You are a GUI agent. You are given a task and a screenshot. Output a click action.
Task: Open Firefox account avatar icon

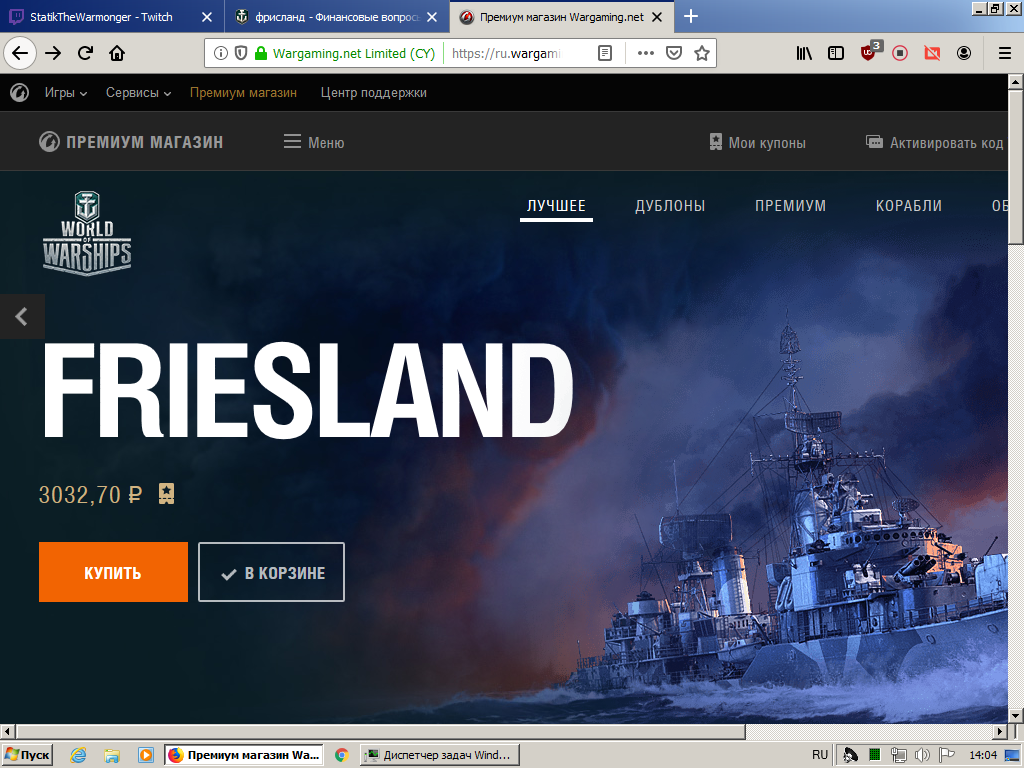click(x=964, y=53)
